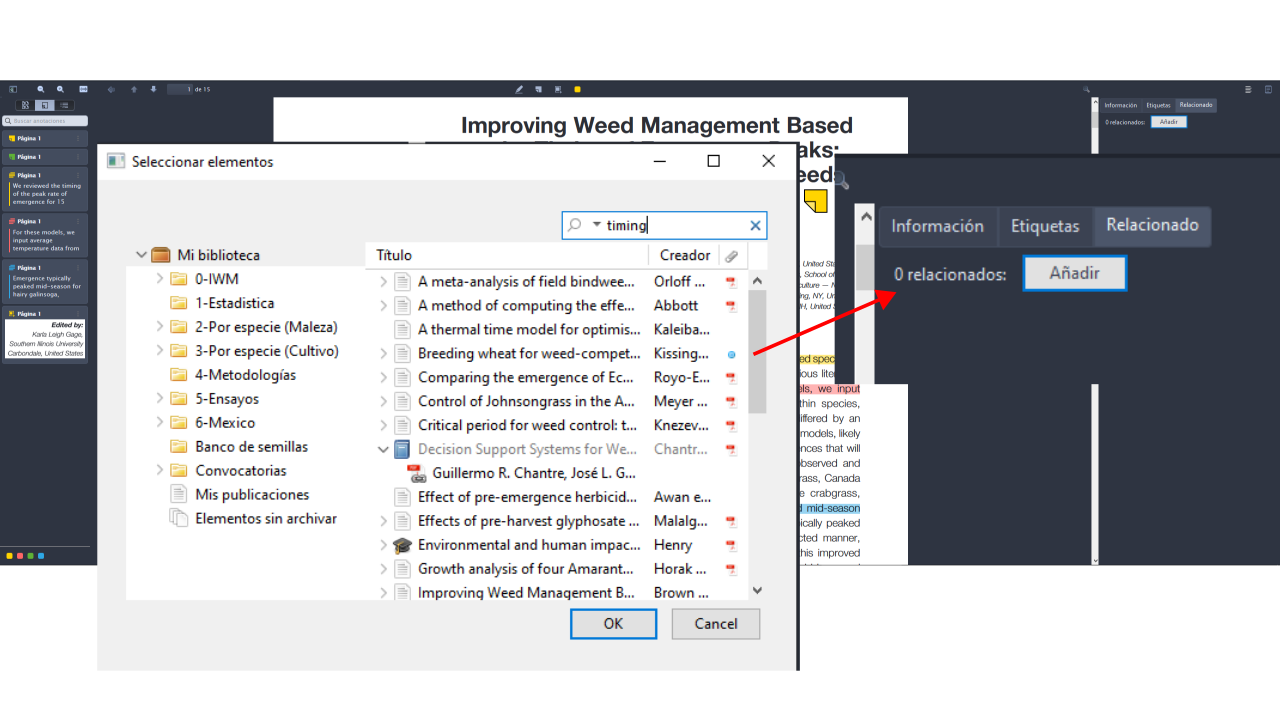The image size is (1280, 720).
Task: Clear the search box with the X icon
Action: [755, 226]
